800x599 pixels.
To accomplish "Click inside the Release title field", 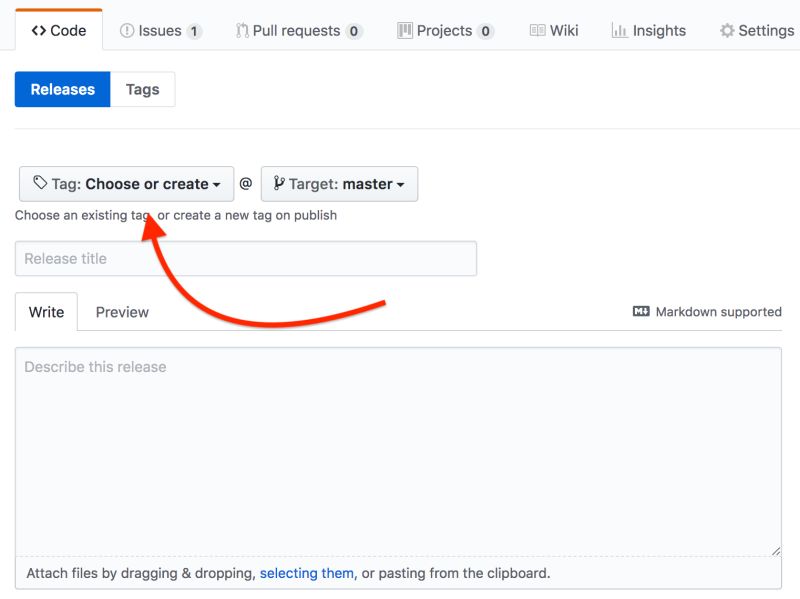I will (245, 257).
